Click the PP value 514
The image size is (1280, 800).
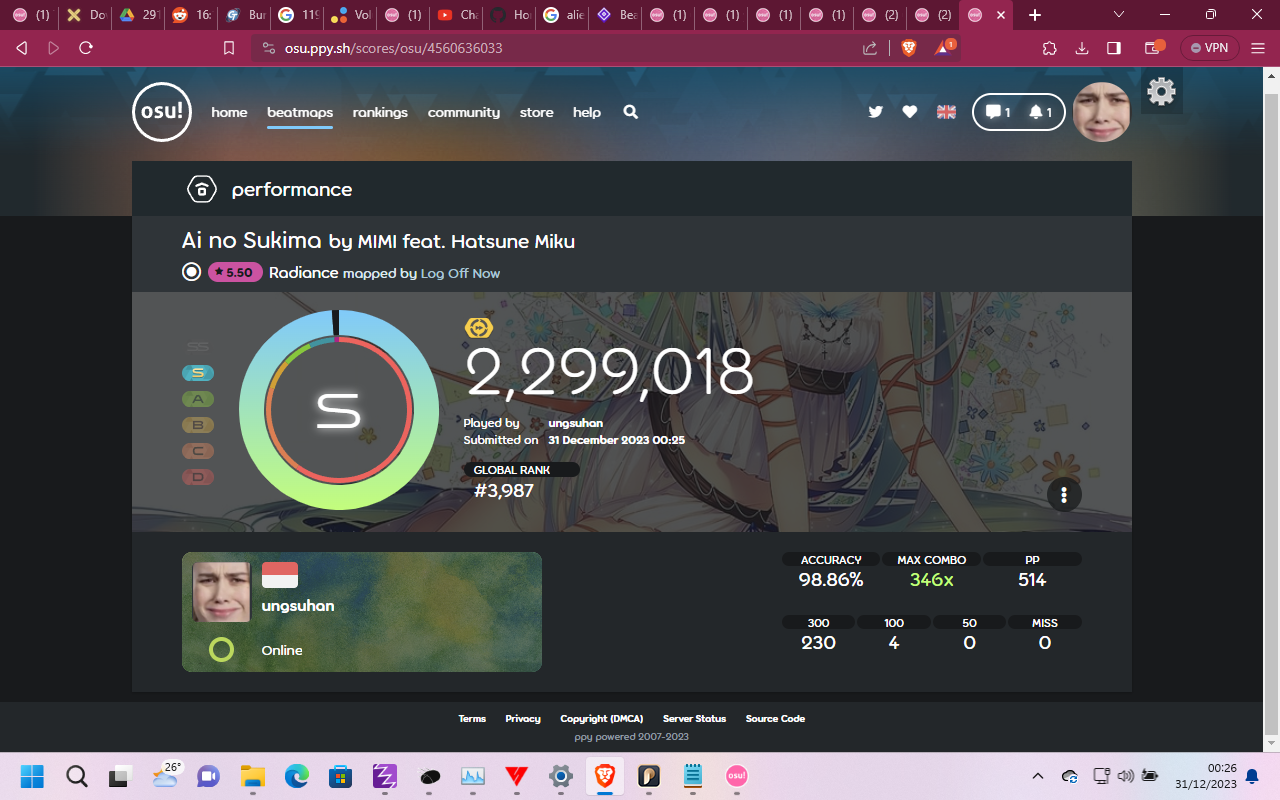pyautogui.click(x=1032, y=580)
